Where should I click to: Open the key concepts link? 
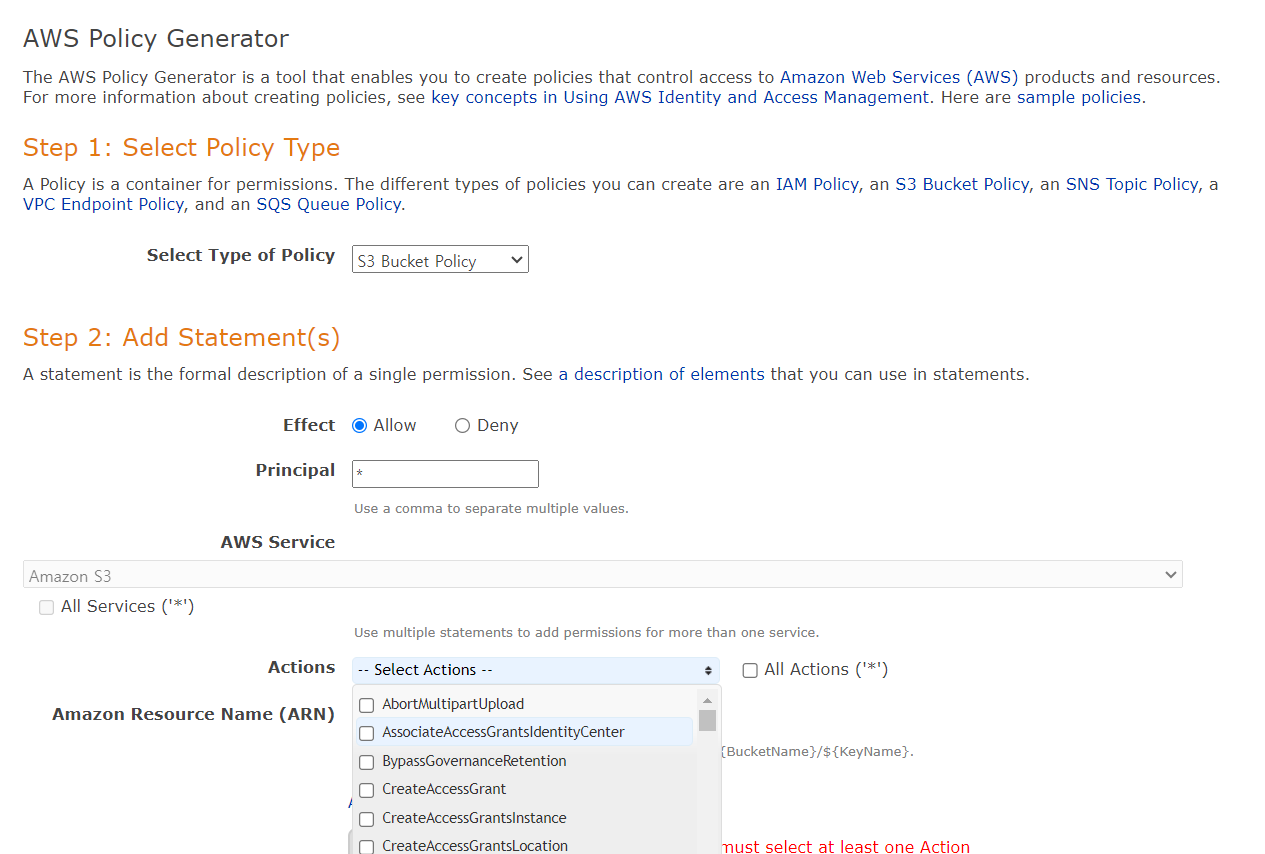pyautogui.click(x=484, y=97)
